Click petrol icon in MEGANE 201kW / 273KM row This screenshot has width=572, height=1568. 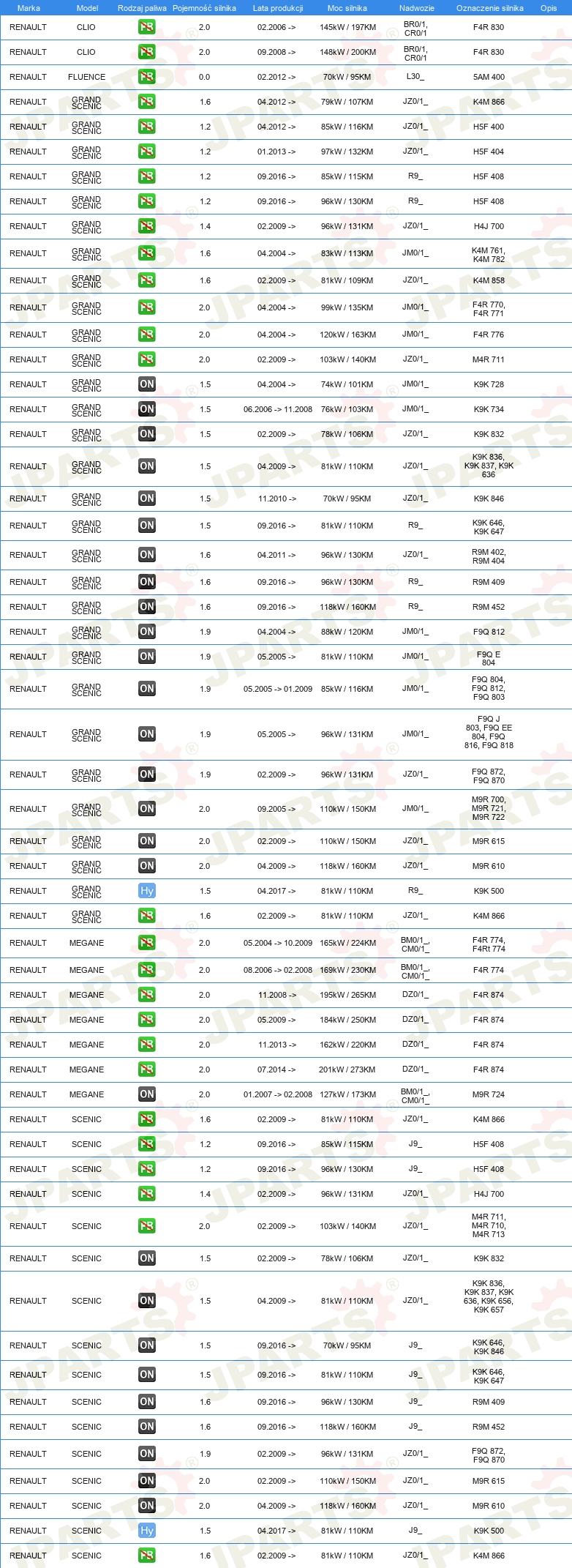pos(146,1069)
